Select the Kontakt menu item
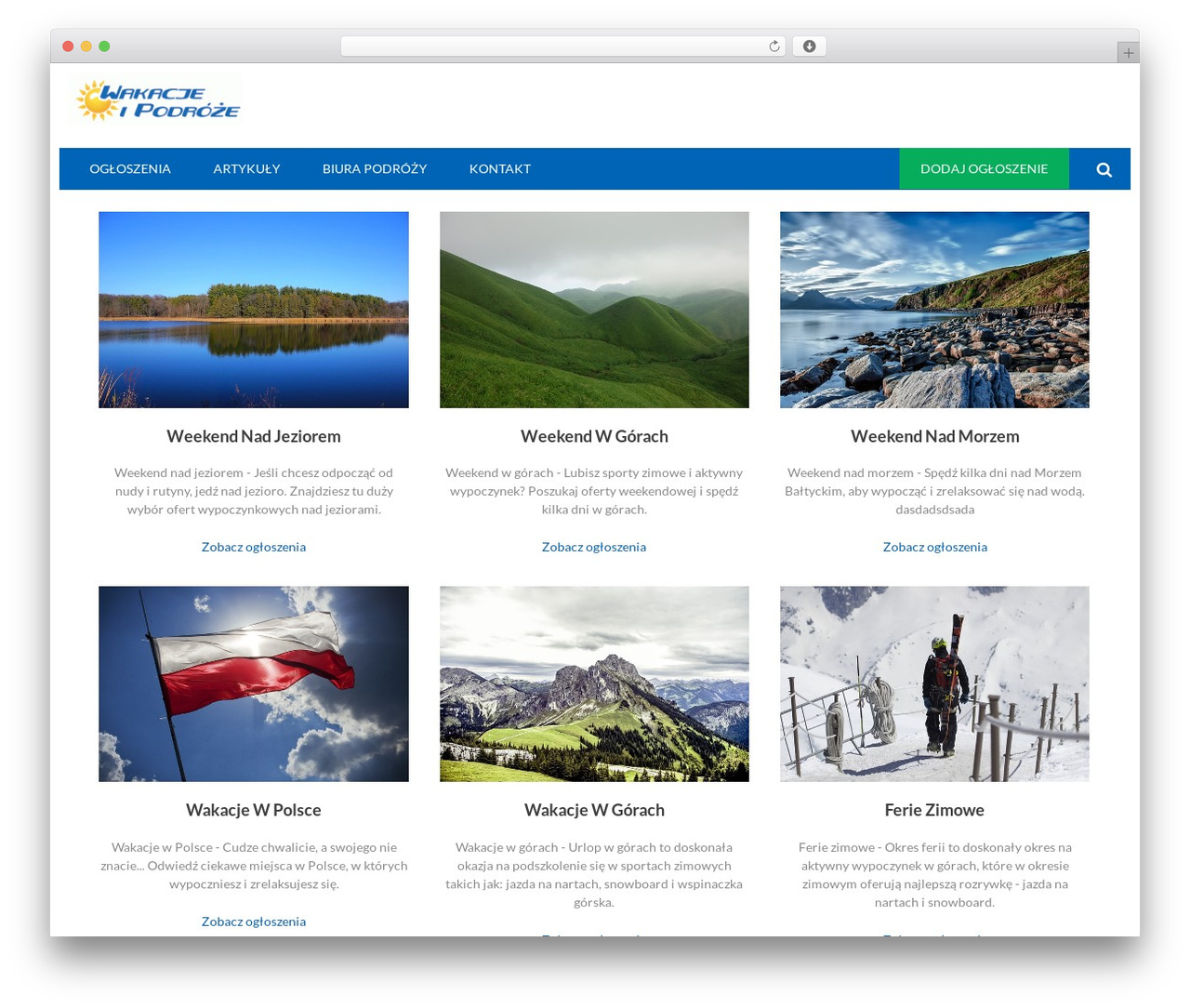 pos(500,169)
